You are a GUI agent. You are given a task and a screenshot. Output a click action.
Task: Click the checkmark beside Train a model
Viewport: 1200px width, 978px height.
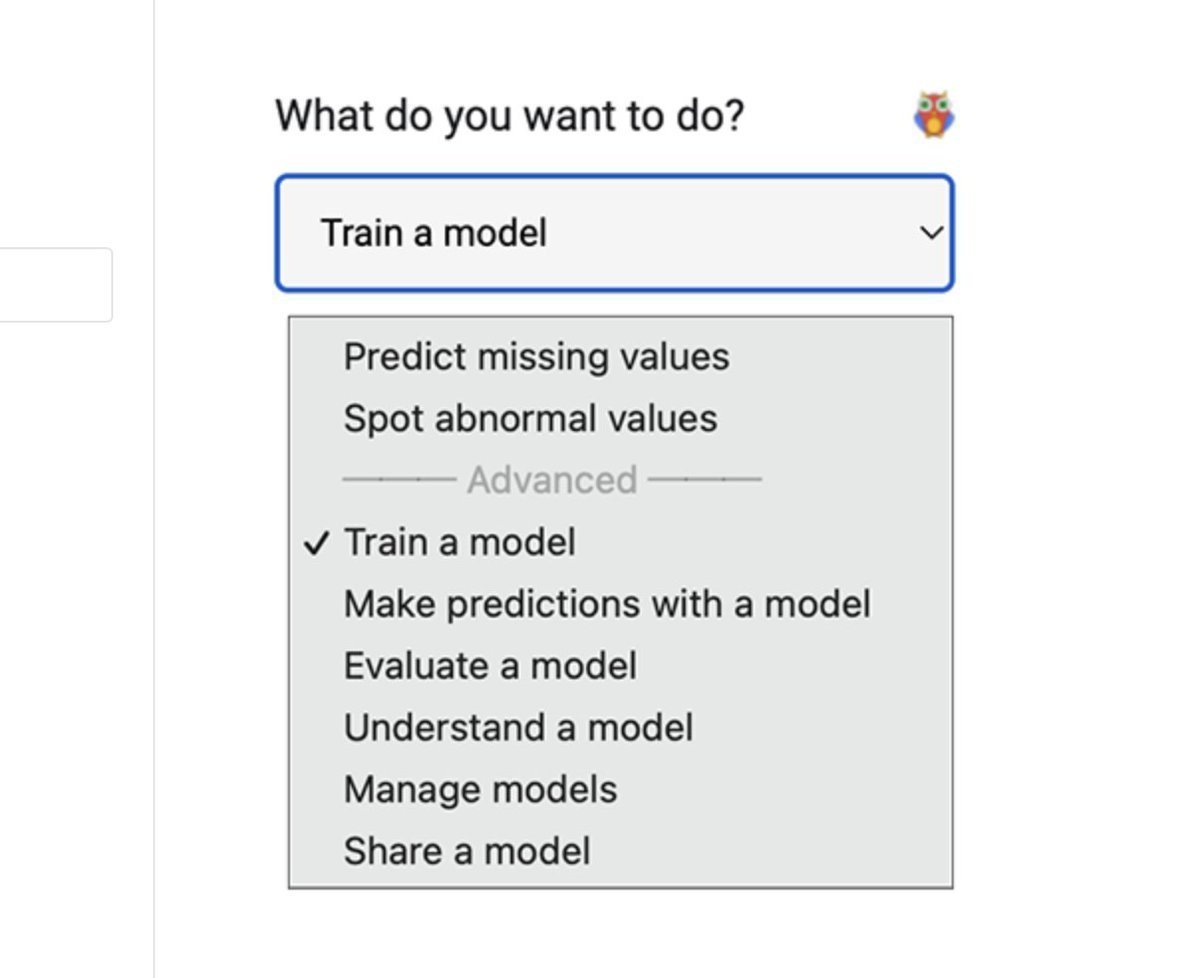[316, 543]
